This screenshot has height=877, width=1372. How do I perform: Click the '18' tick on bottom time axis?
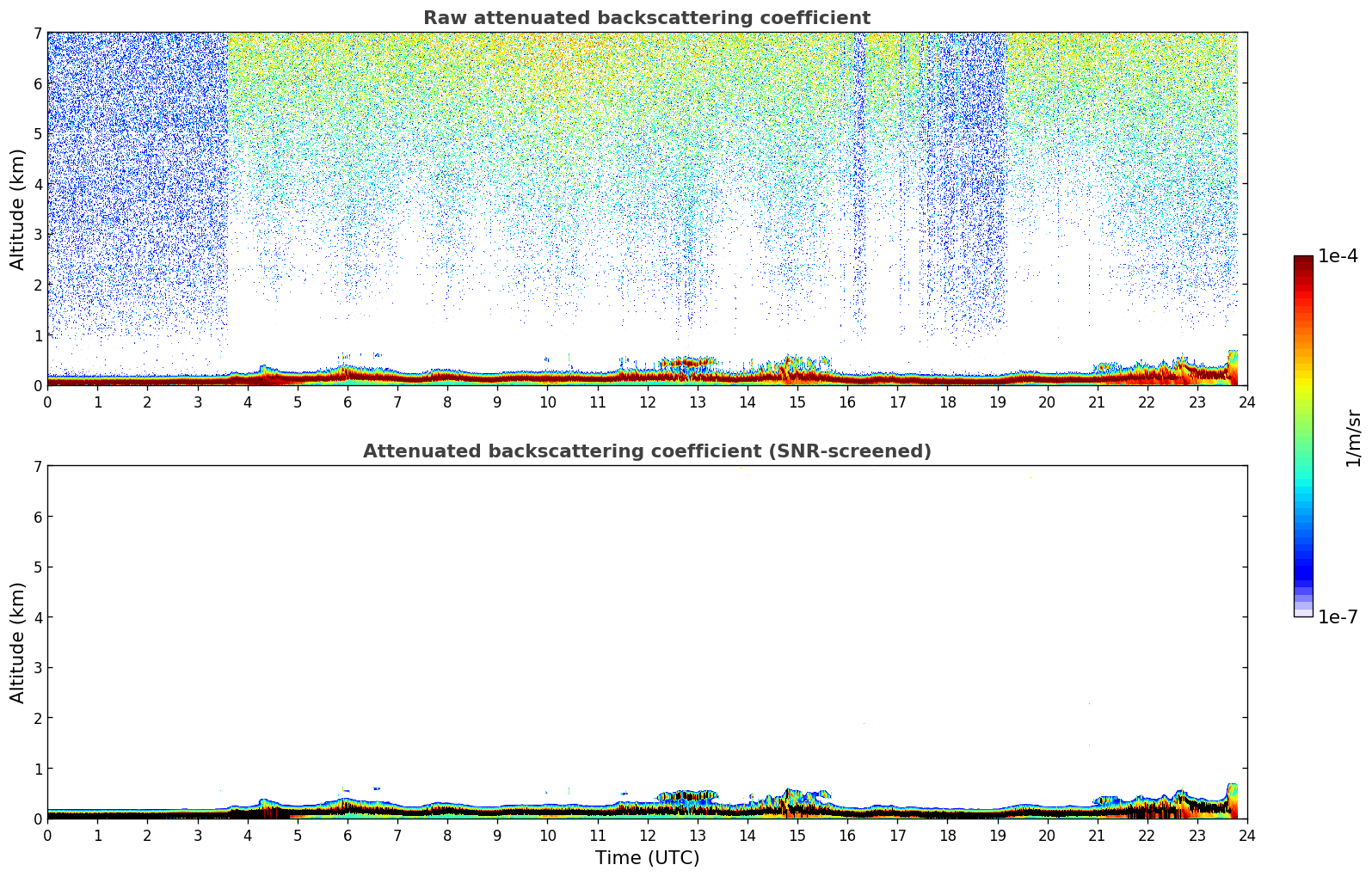(x=947, y=835)
